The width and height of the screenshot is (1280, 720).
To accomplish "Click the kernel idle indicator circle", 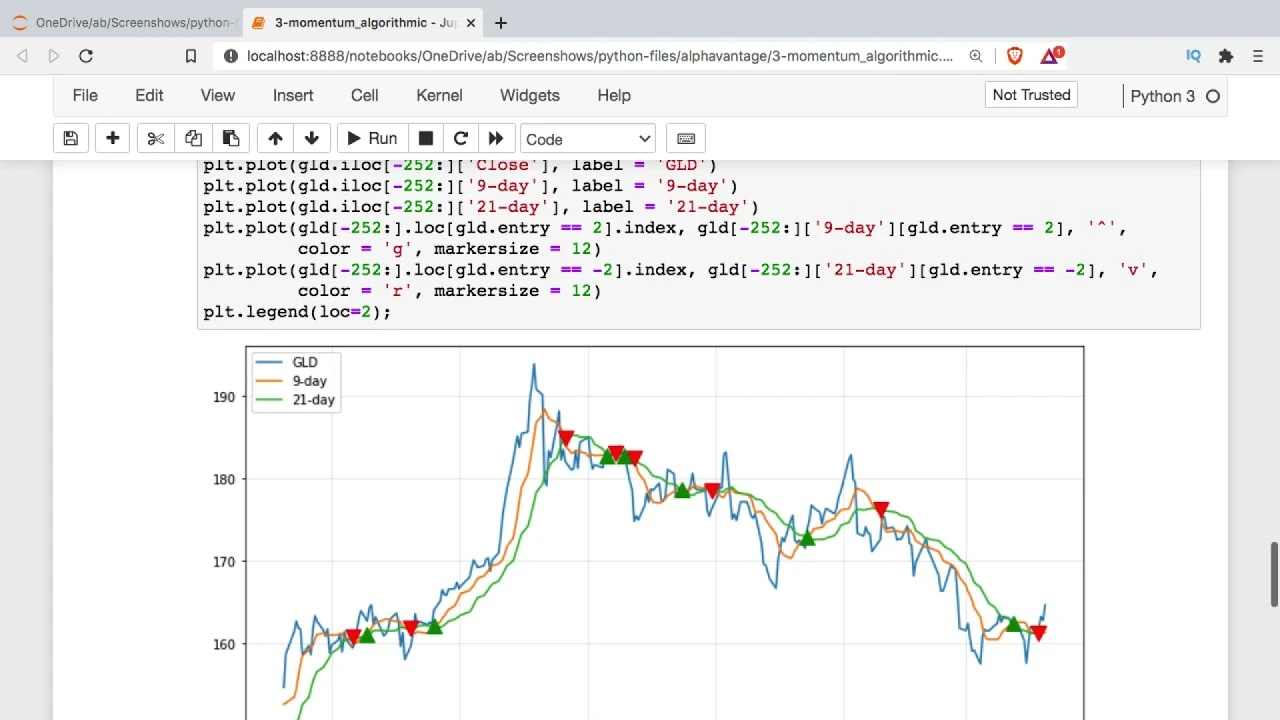I will (1213, 96).
